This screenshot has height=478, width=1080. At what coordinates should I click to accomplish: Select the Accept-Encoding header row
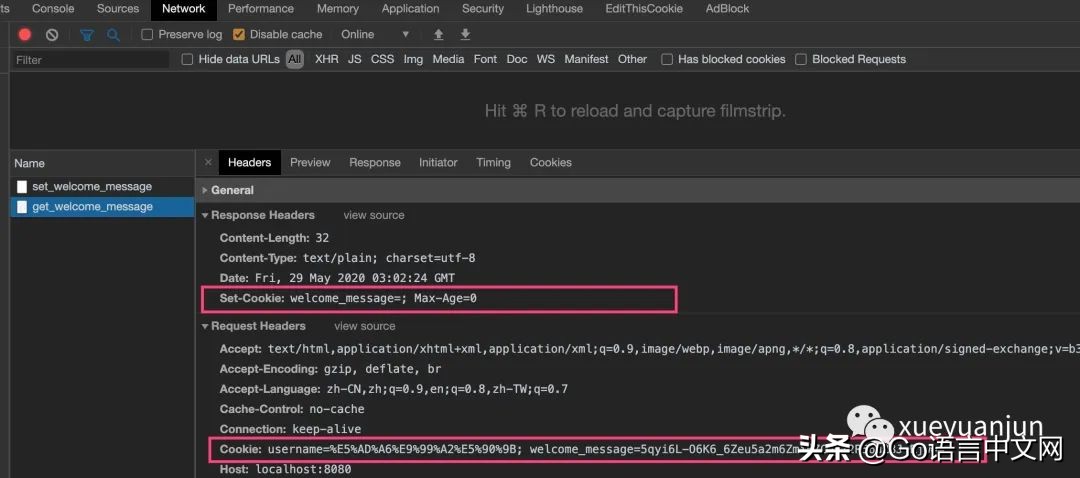[330, 369]
